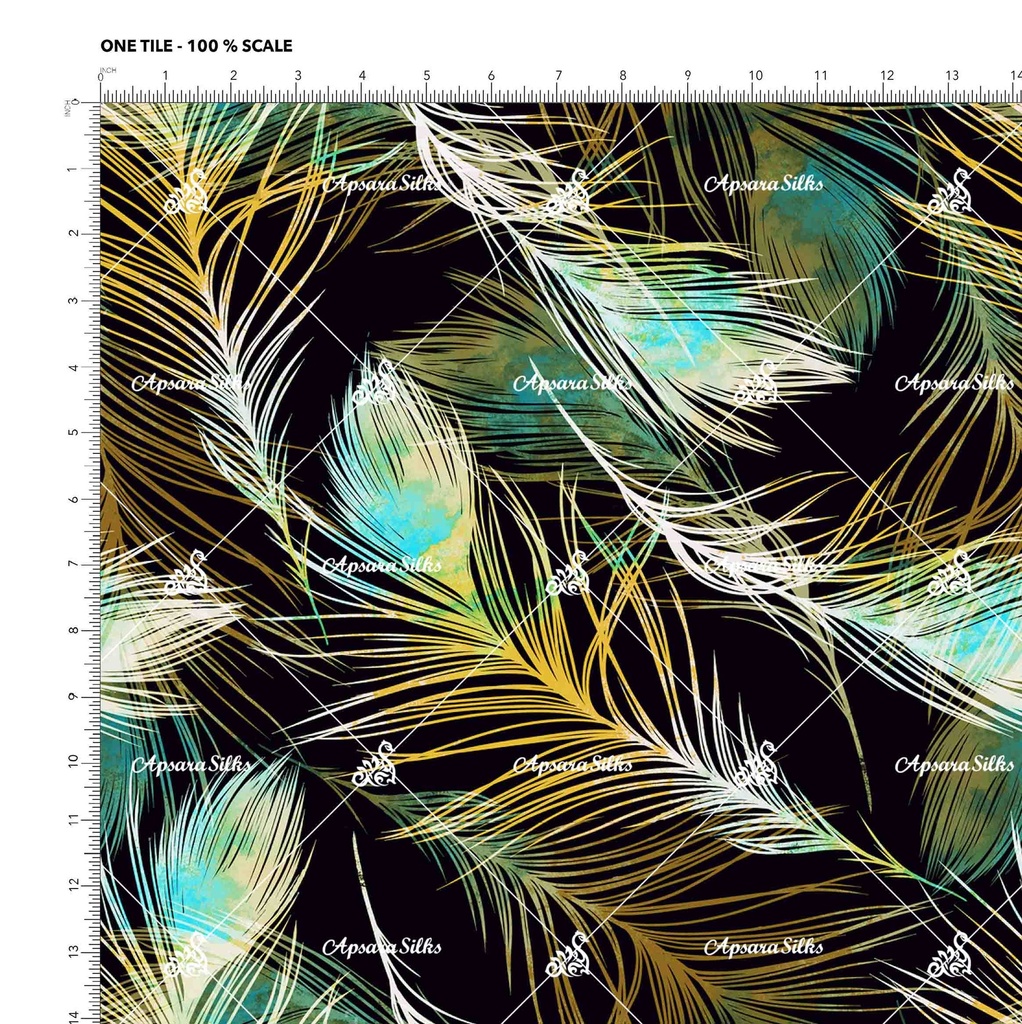Screen dimensions: 1022x1024
Task: Click the swan logo in the top-left corner
Action: tap(186, 192)
